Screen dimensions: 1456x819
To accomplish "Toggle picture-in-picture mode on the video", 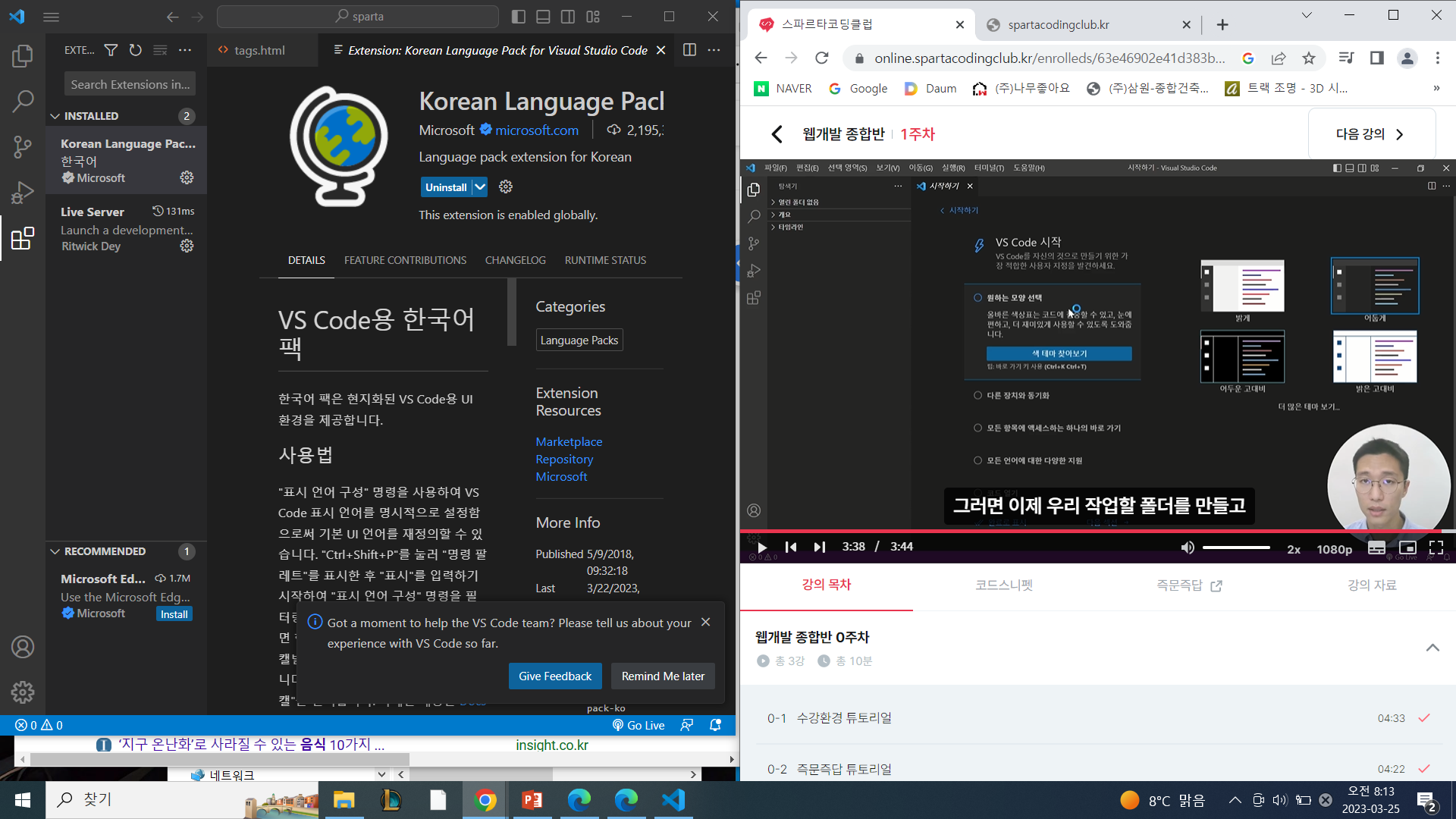I will 1407,548.
